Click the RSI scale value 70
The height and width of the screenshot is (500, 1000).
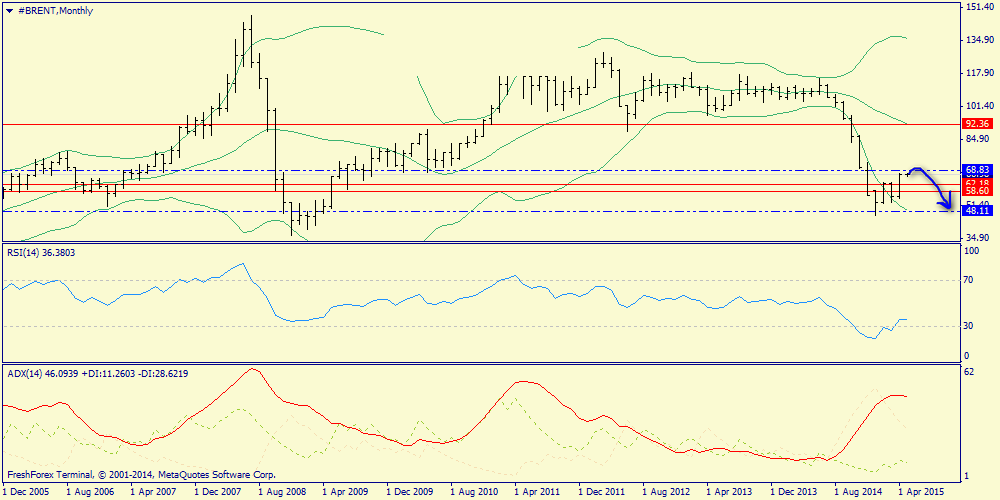pos(968,282)
